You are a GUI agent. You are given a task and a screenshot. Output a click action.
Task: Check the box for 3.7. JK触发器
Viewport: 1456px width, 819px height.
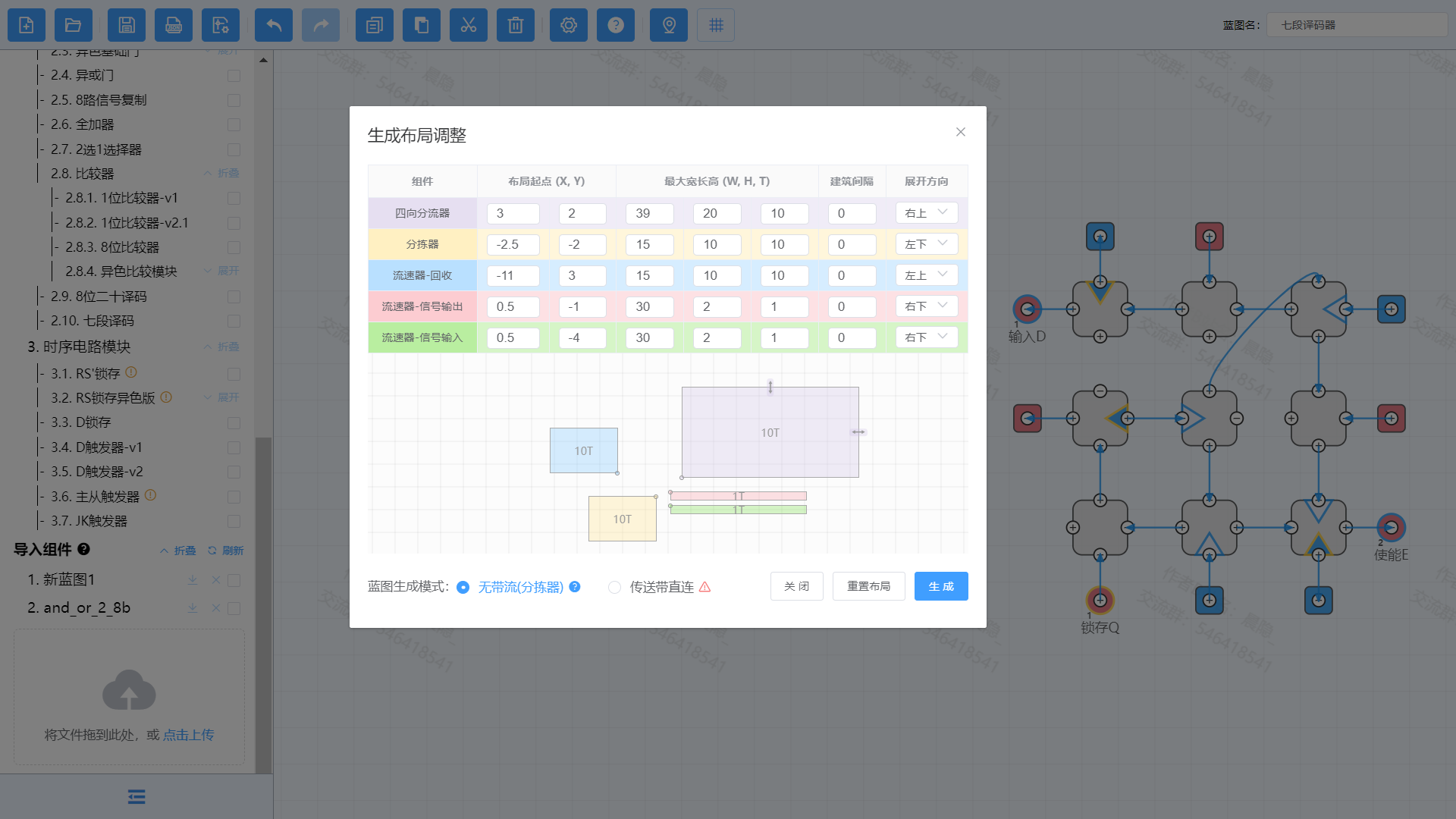point(234,521)
